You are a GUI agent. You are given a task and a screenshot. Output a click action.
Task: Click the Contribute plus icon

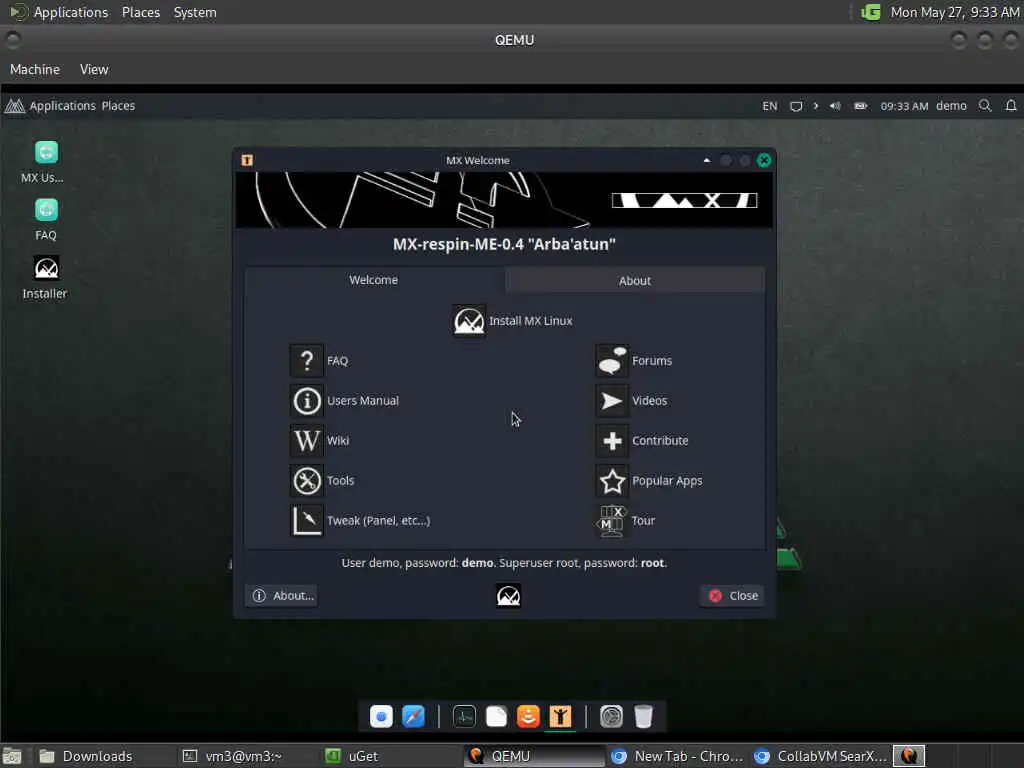coord(612,440)
